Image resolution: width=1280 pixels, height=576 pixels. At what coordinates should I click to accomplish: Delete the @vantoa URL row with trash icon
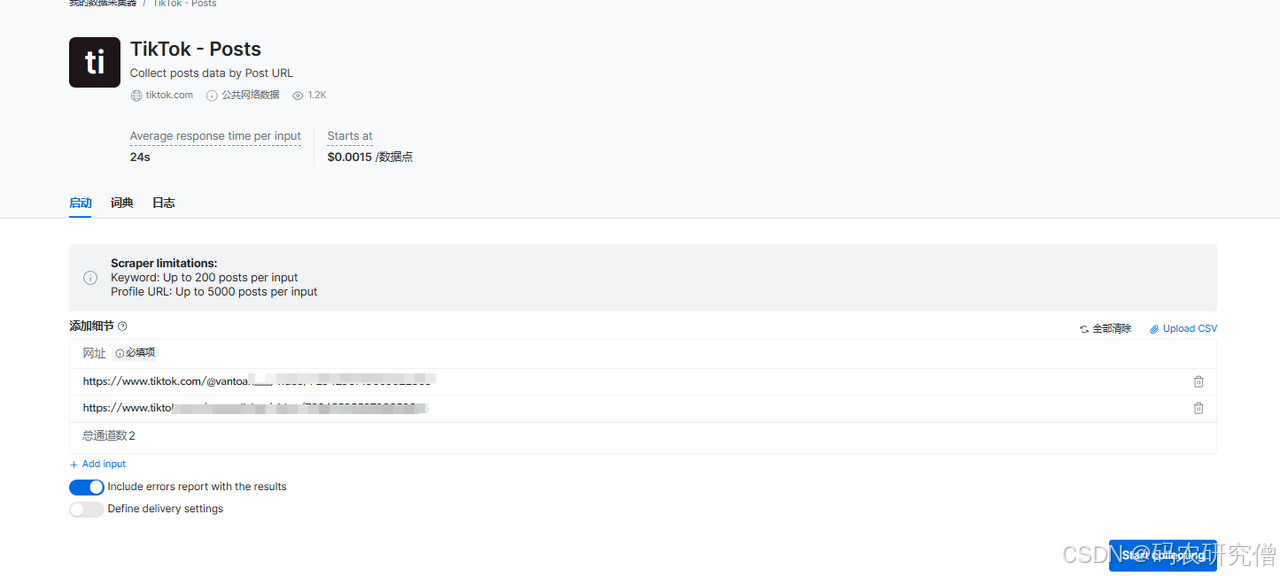[x=1198, y=381]
